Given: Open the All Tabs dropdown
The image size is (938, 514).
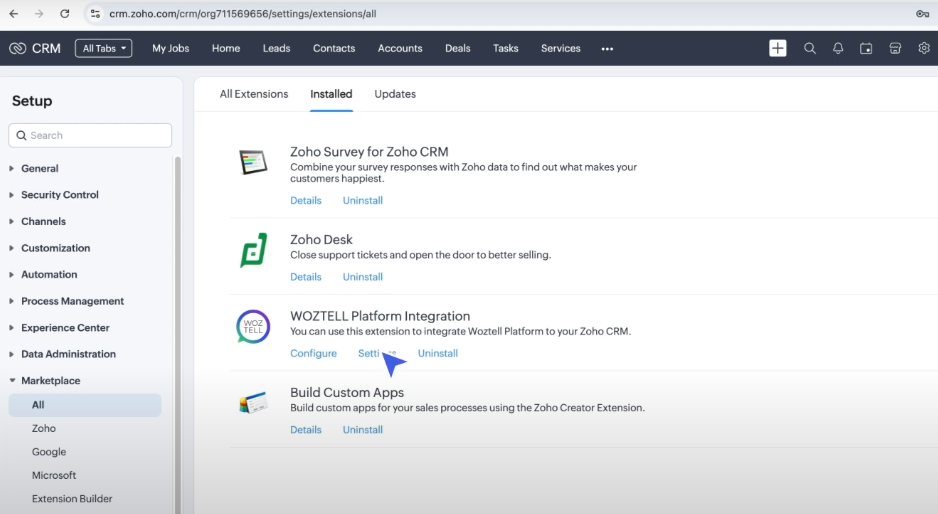Looking at the screenshot, I should tap(103, 48).
